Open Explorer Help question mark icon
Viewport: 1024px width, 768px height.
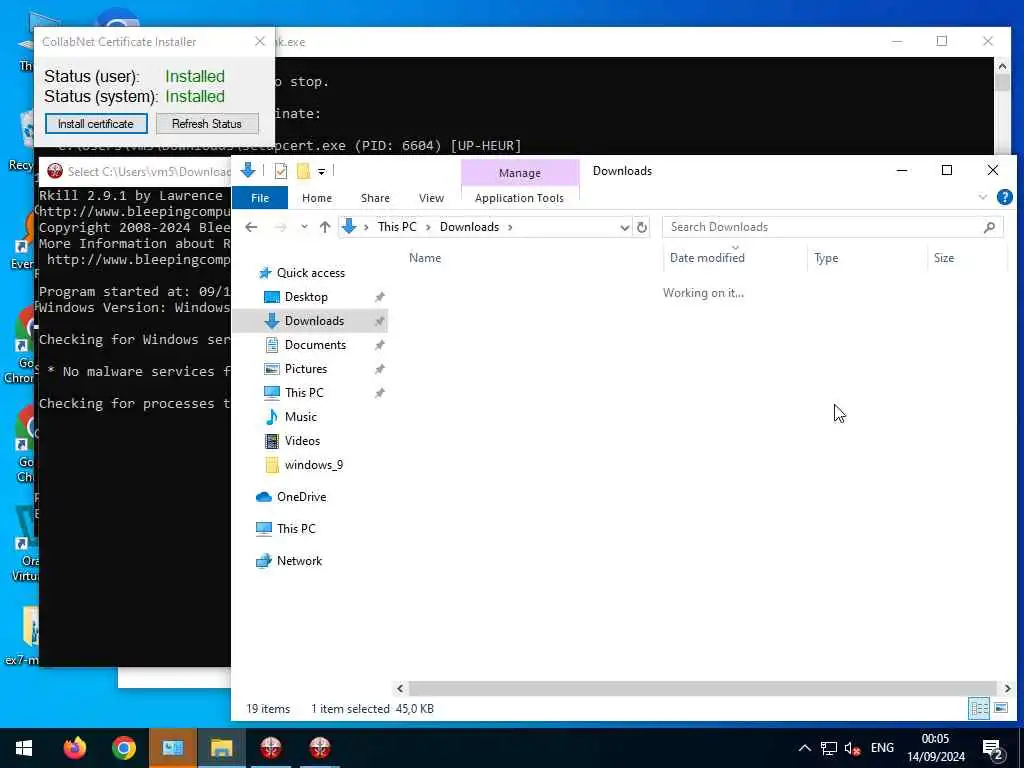pos(1004,197)
